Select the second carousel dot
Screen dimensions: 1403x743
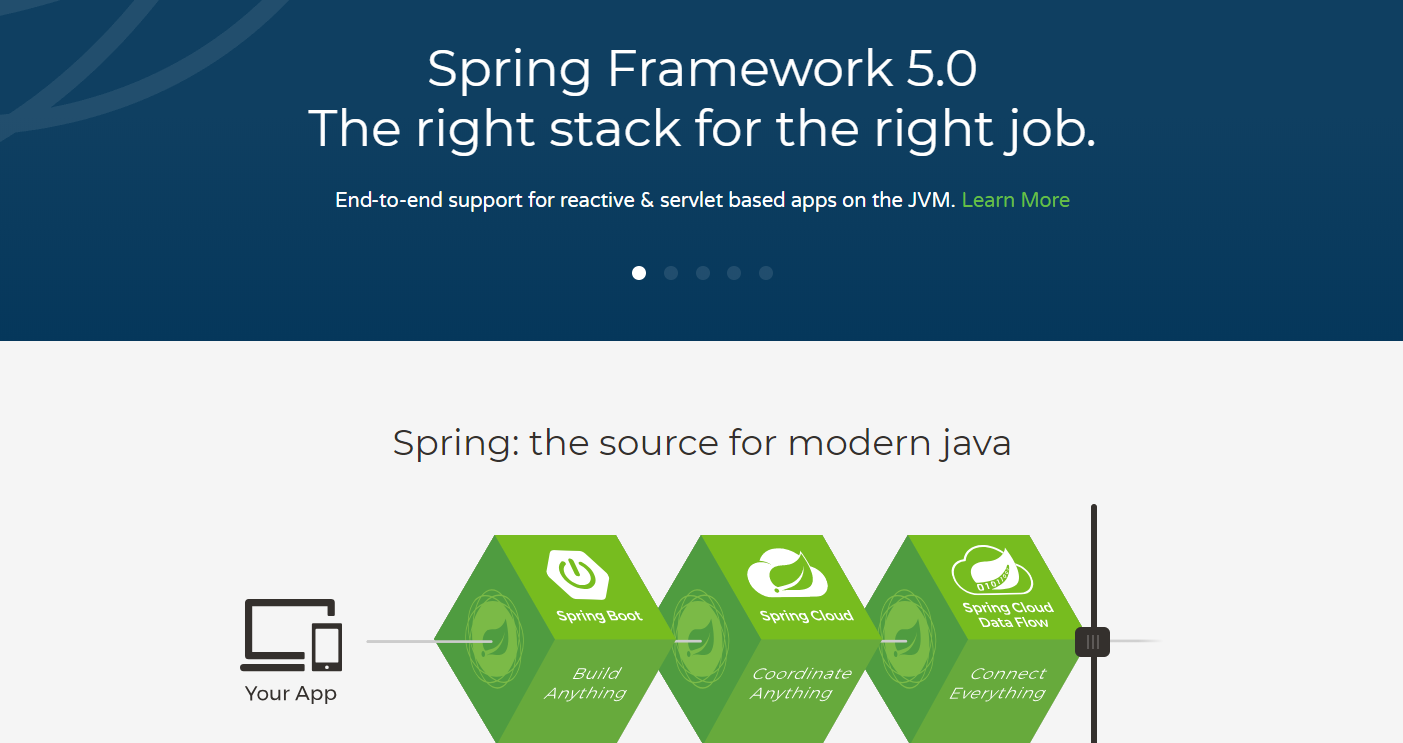point(671,273)
